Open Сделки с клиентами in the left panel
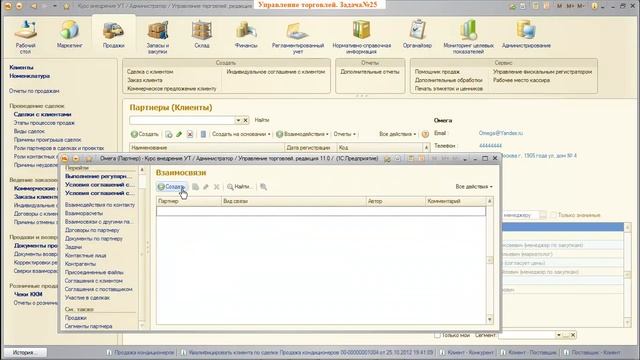 click(x=42, y=115)
